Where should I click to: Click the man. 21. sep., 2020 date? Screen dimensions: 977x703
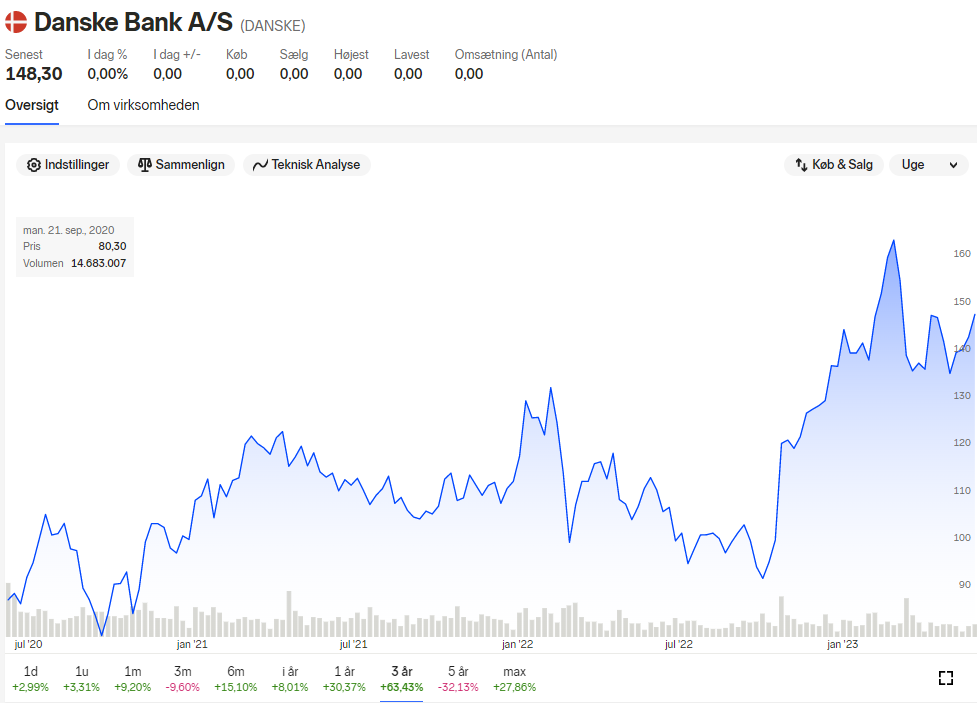pyautogui.click(x=69, y=230)
